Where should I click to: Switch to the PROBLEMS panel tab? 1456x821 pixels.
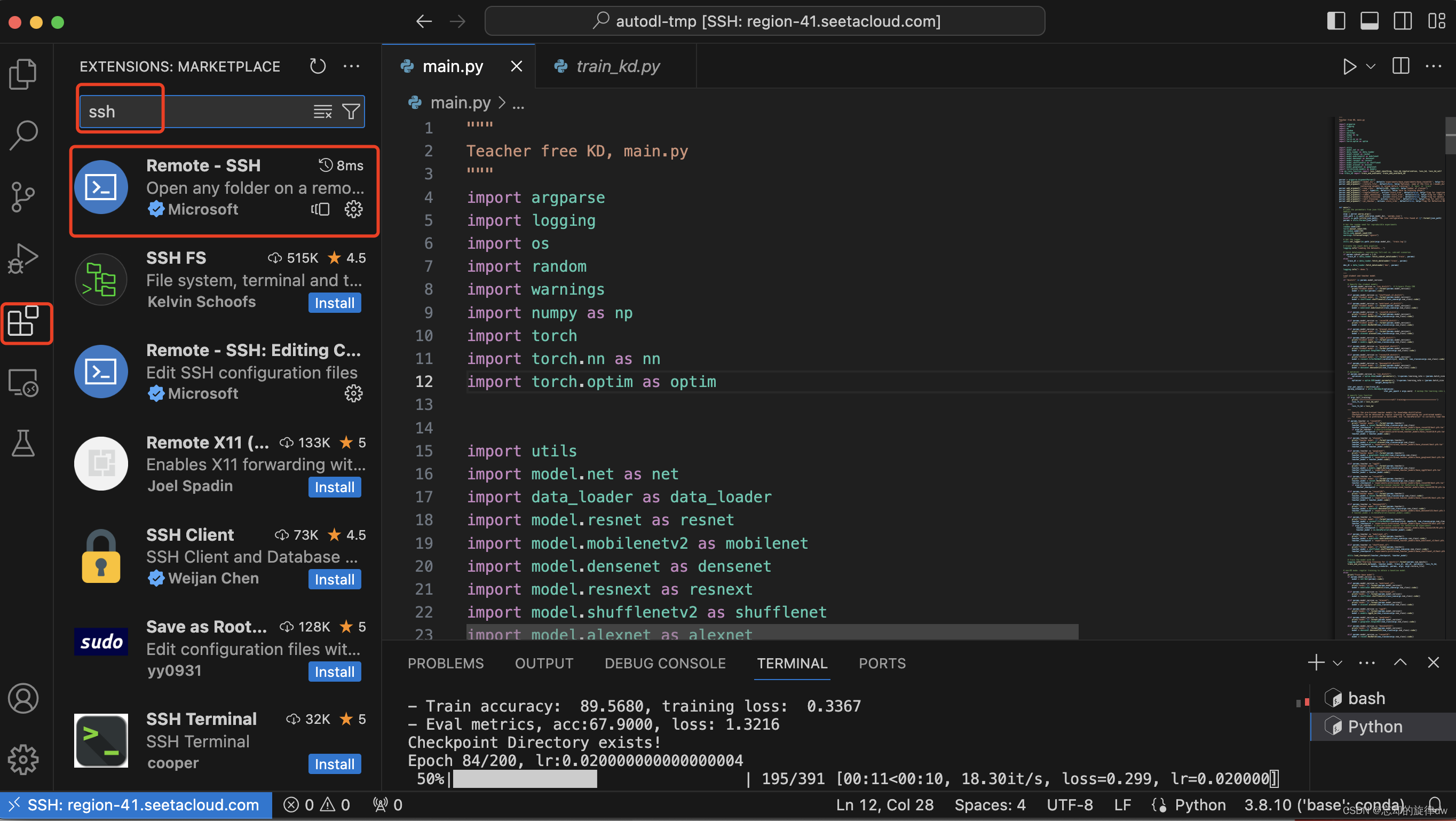[445, 663]
